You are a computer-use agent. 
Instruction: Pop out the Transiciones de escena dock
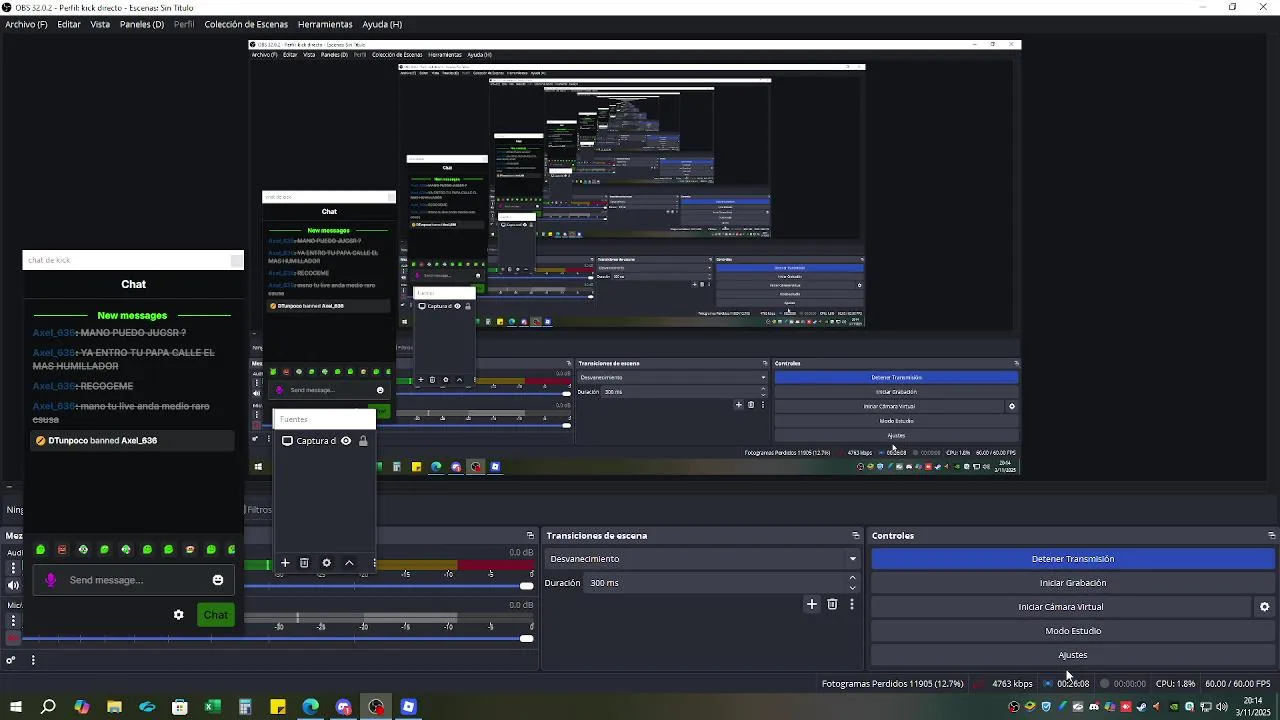click(855, 536)
